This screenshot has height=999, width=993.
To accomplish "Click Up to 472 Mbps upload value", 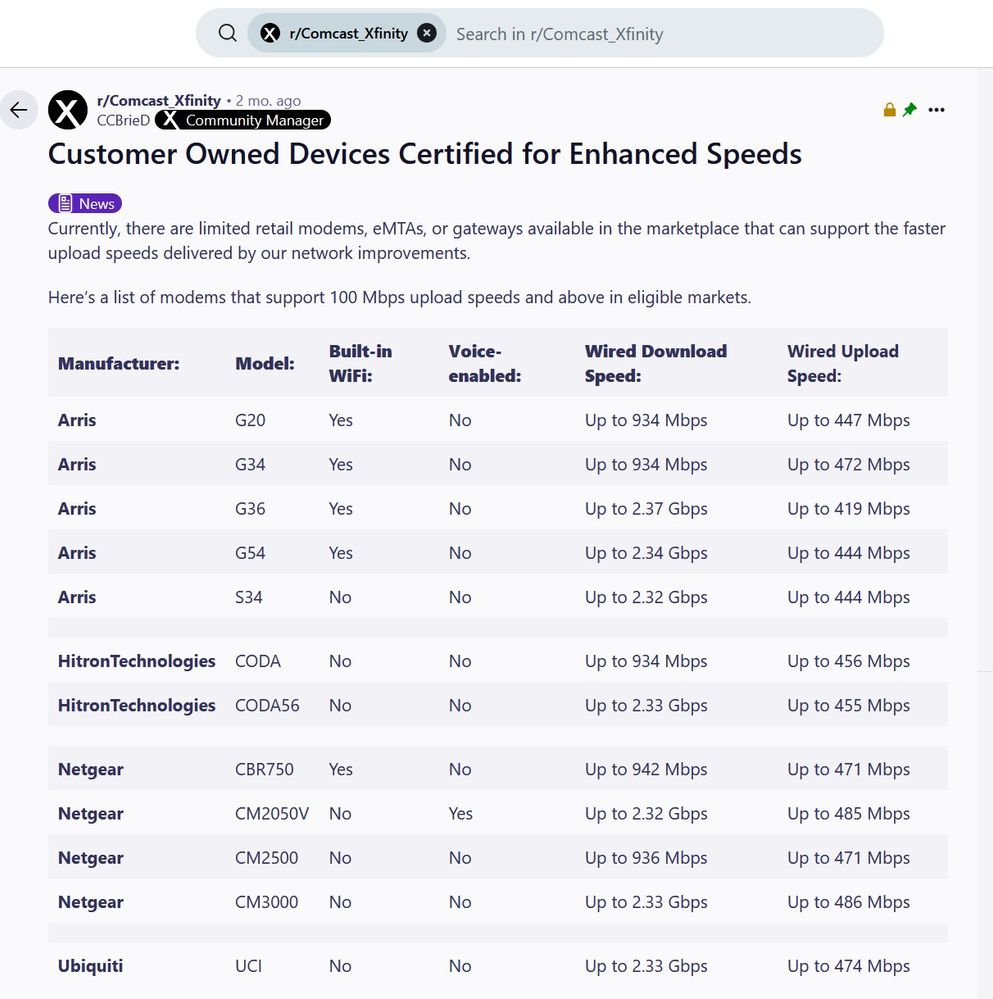I will (x=848, y=464).
